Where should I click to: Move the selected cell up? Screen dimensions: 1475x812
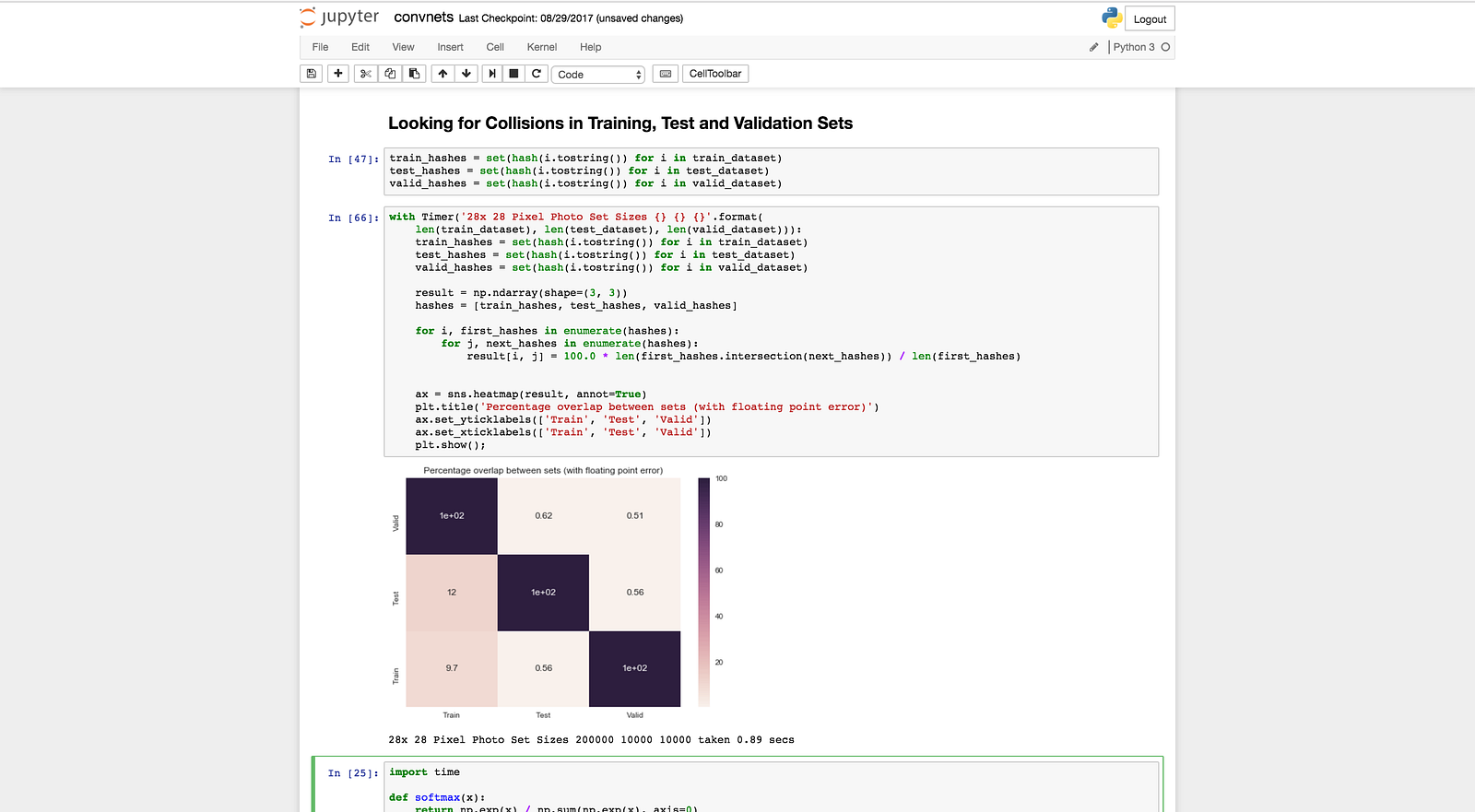click(x=443, y=74)
